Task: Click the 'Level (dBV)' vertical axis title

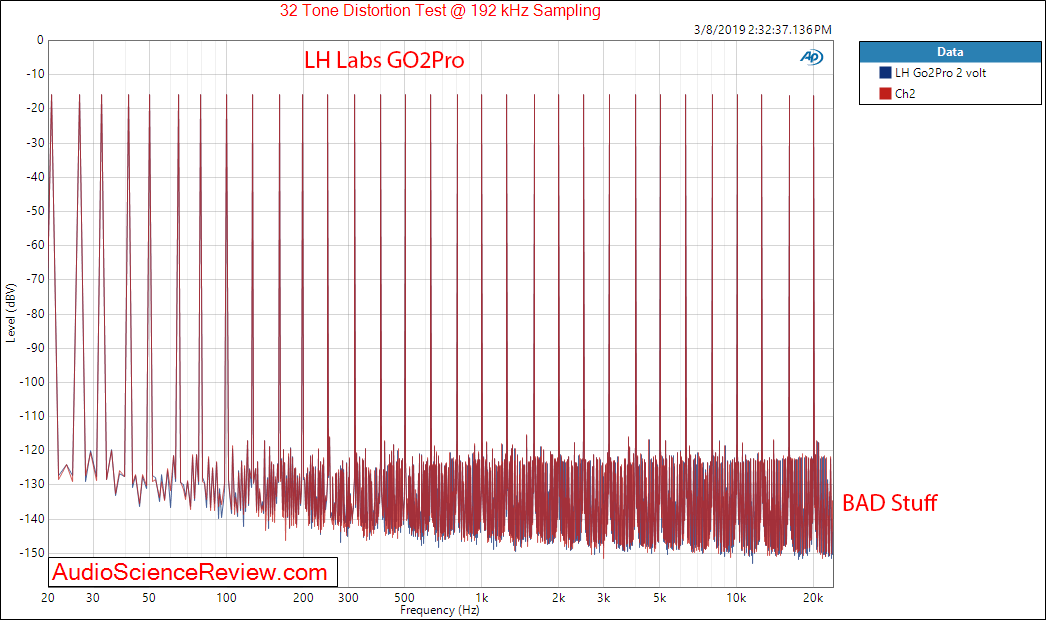Action: (x=10, y=313)
